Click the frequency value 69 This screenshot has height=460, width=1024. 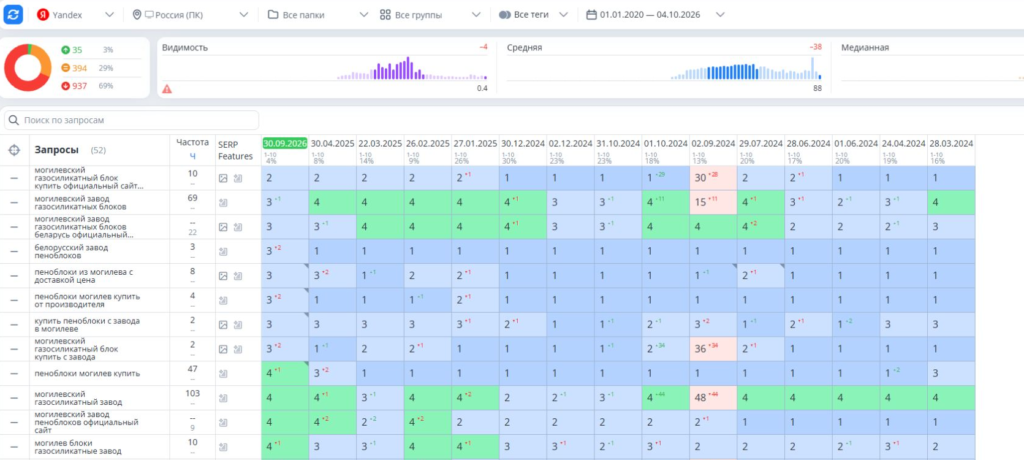coord(192,197)
